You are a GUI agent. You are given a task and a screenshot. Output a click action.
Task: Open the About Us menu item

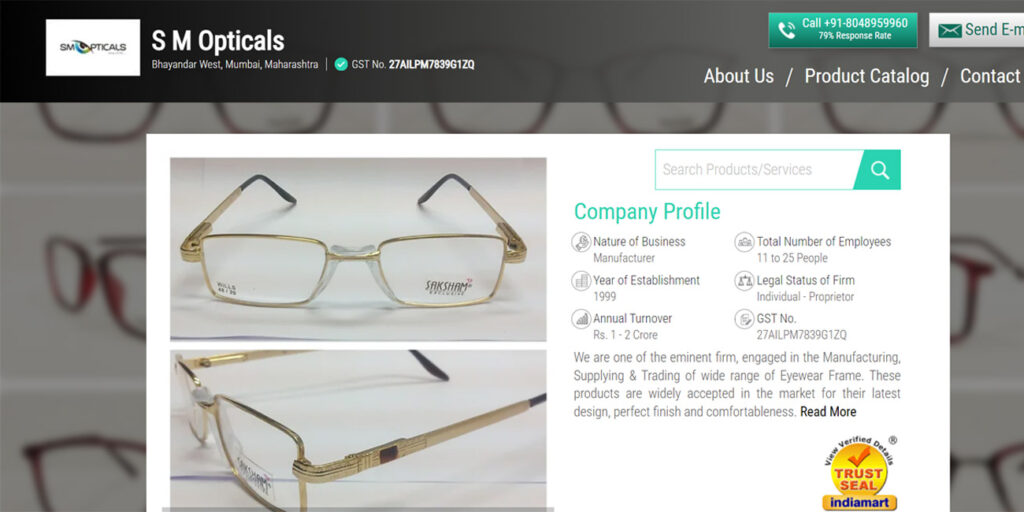pos(739,76)
